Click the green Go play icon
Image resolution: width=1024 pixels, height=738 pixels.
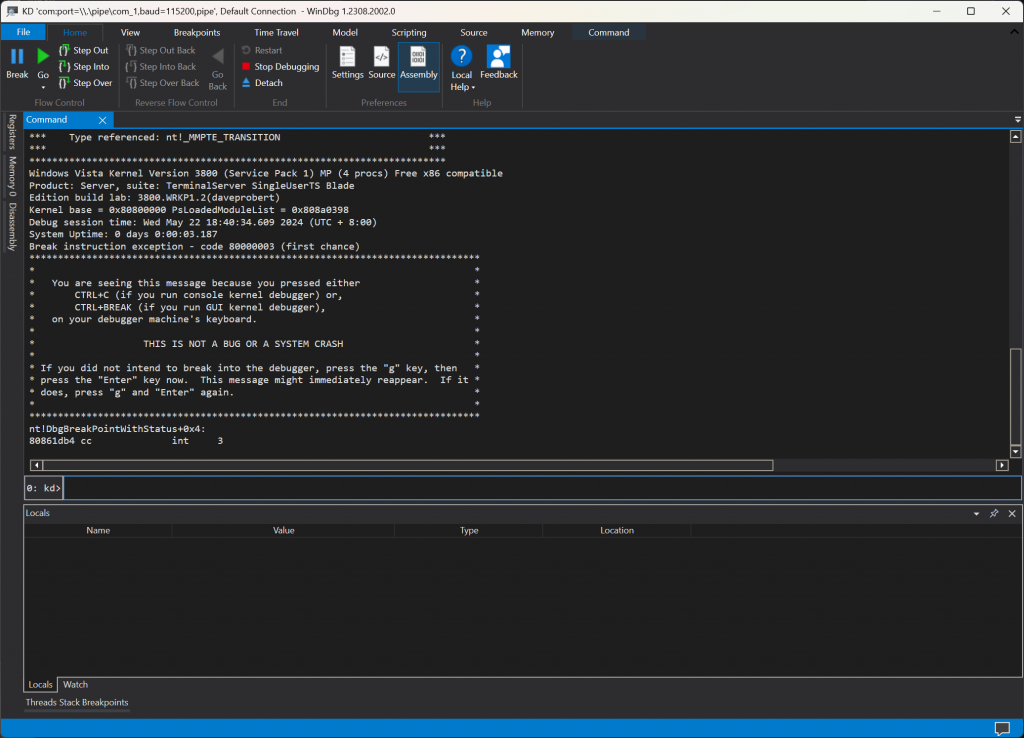click(x=43, y=57)
